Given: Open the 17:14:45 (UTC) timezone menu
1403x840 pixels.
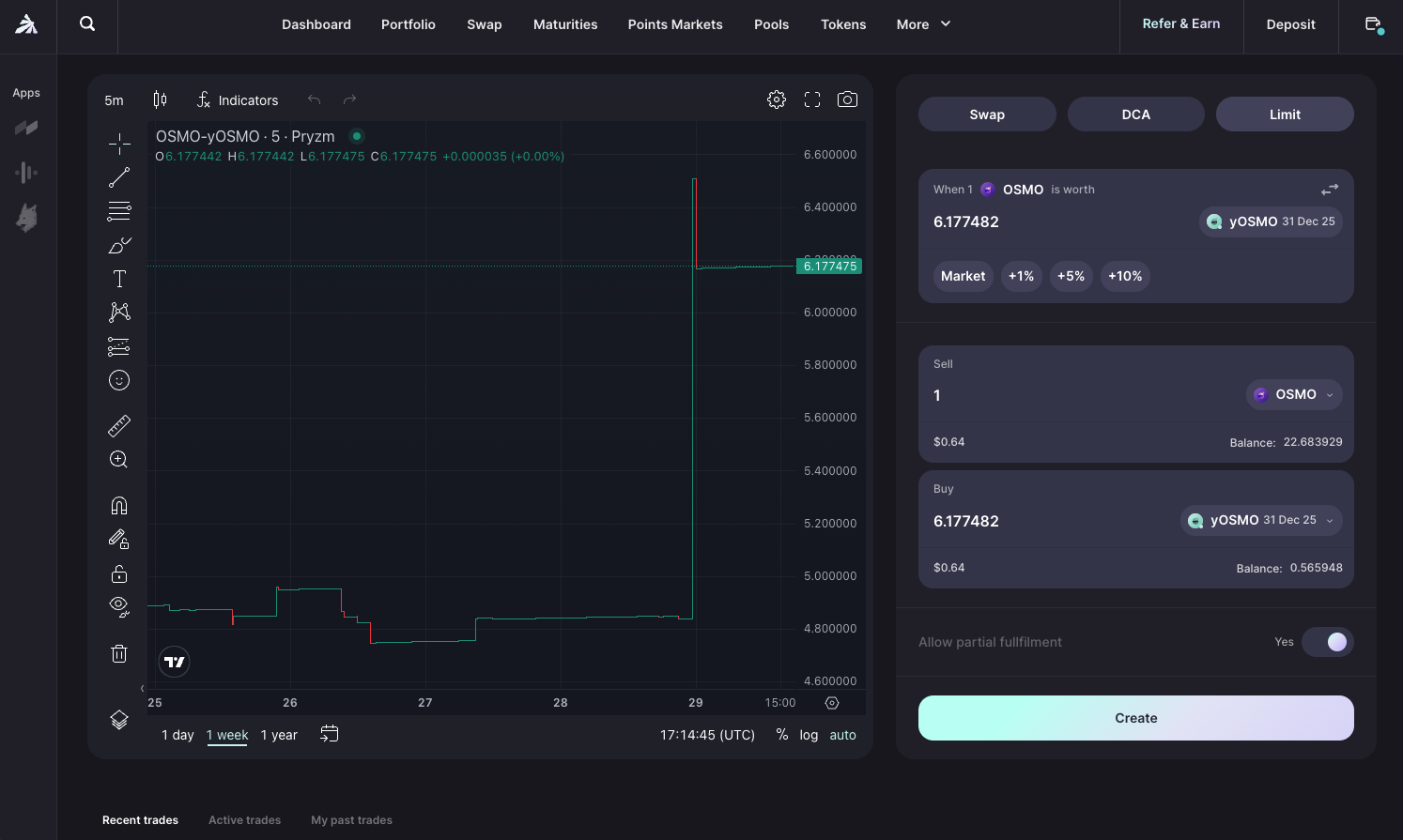Looking at the screenshot, I should click(707, 735).
